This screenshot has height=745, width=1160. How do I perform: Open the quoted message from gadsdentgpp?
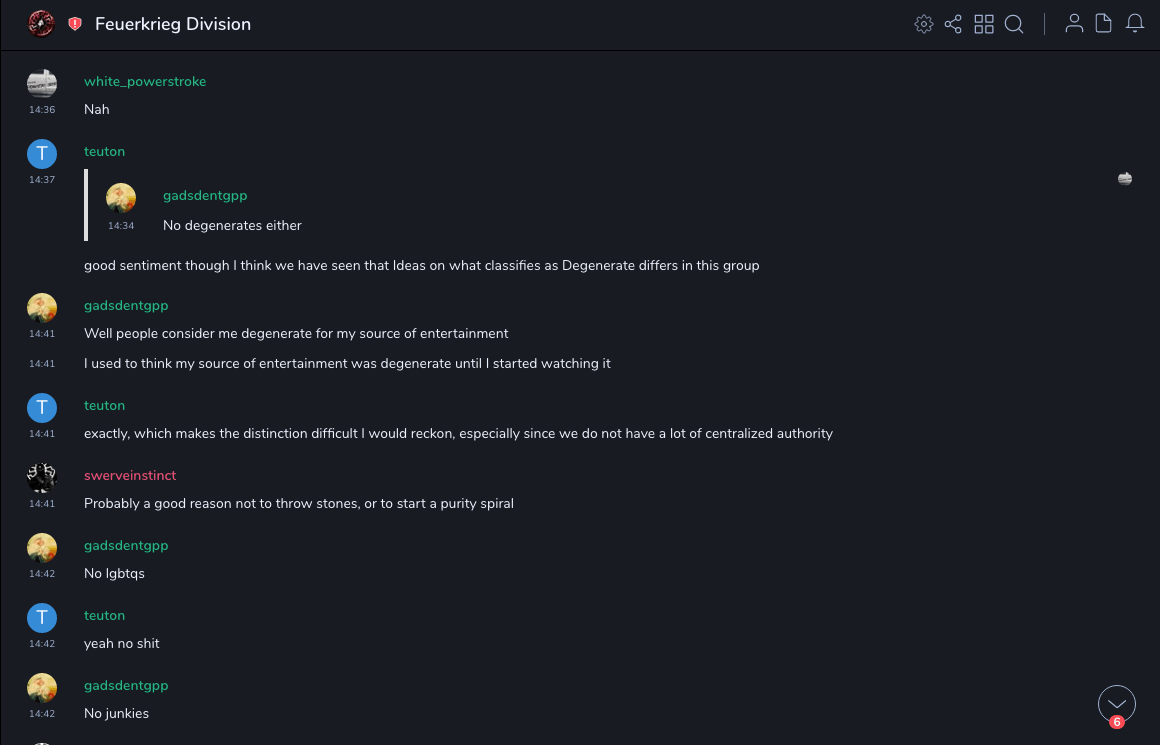[232, 226]
